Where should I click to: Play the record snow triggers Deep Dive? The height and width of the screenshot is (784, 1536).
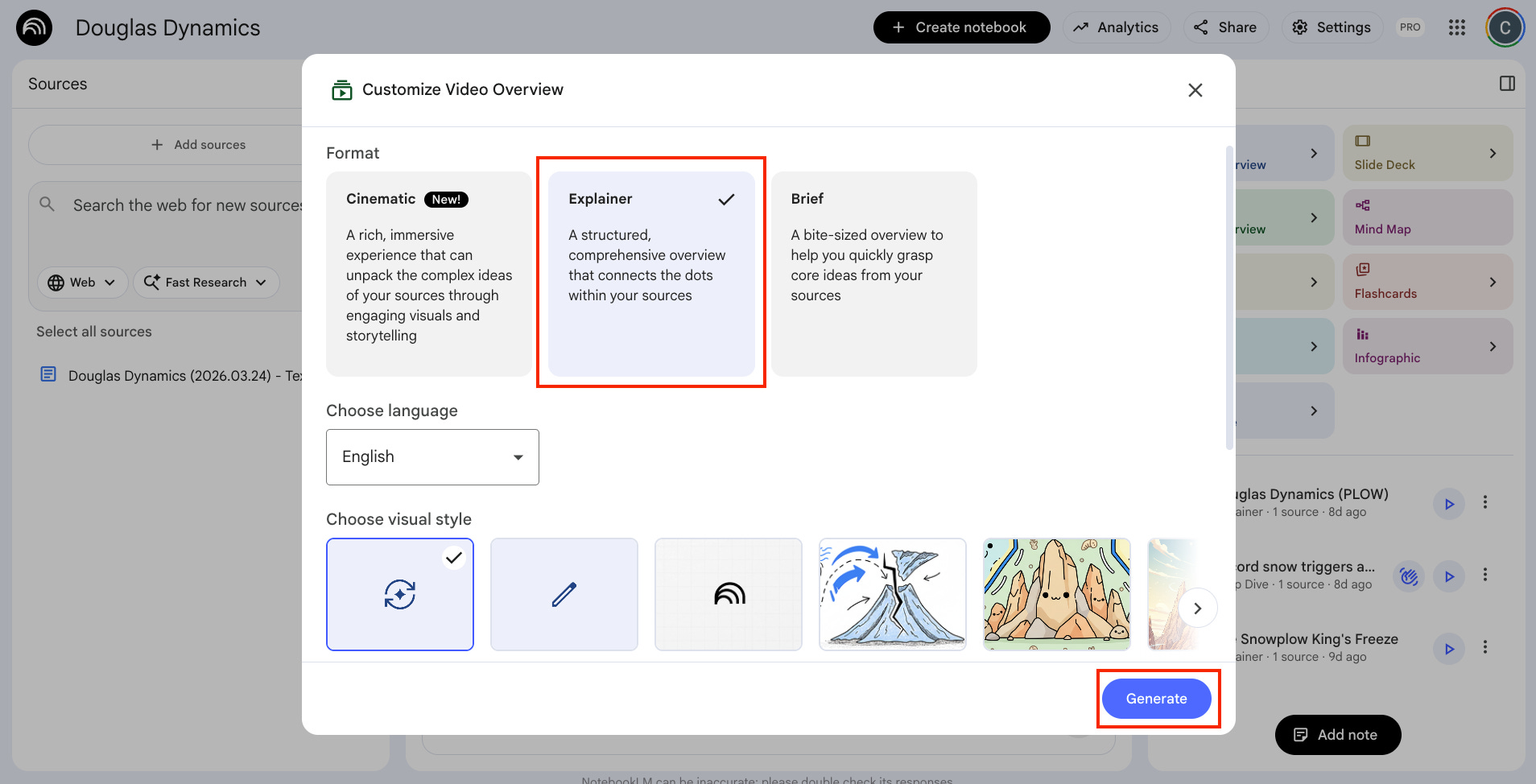[x=1449, y=576]
